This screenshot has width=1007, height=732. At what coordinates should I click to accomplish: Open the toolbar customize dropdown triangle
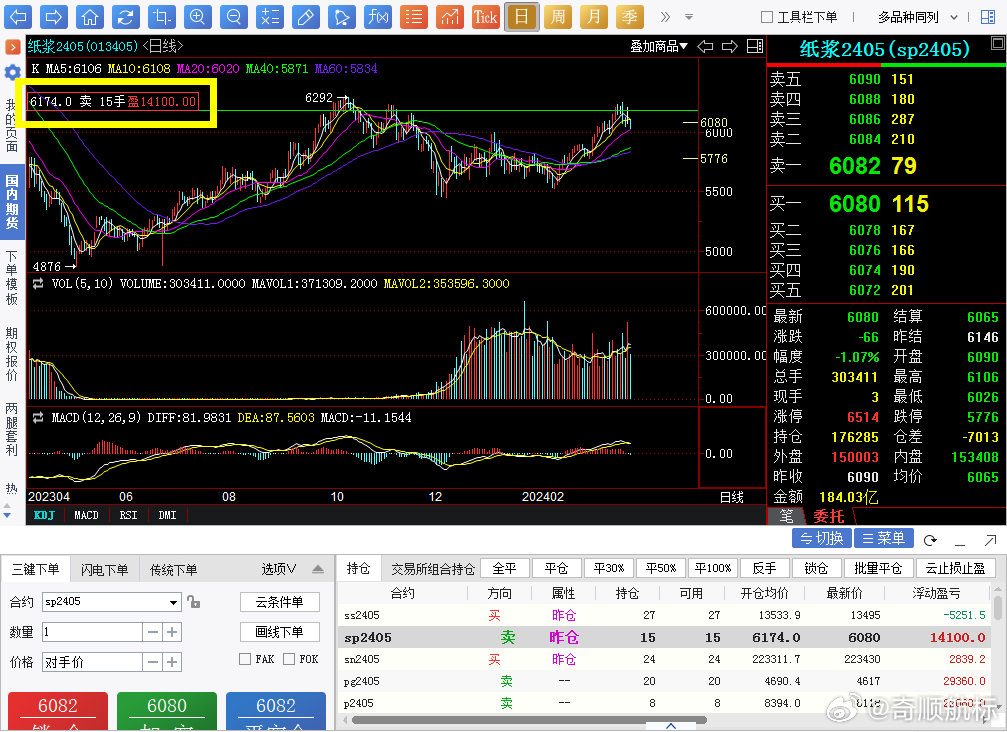click(x=688, y=17)
